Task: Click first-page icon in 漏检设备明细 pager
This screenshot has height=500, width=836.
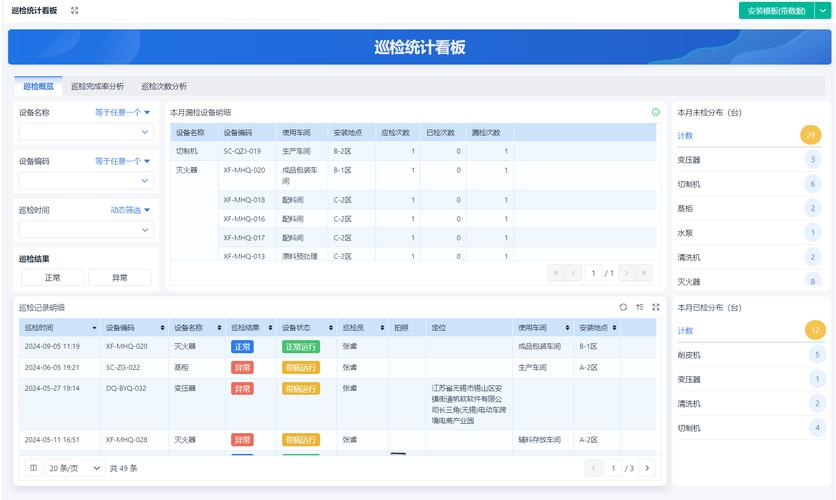Action: click(556, 273)
